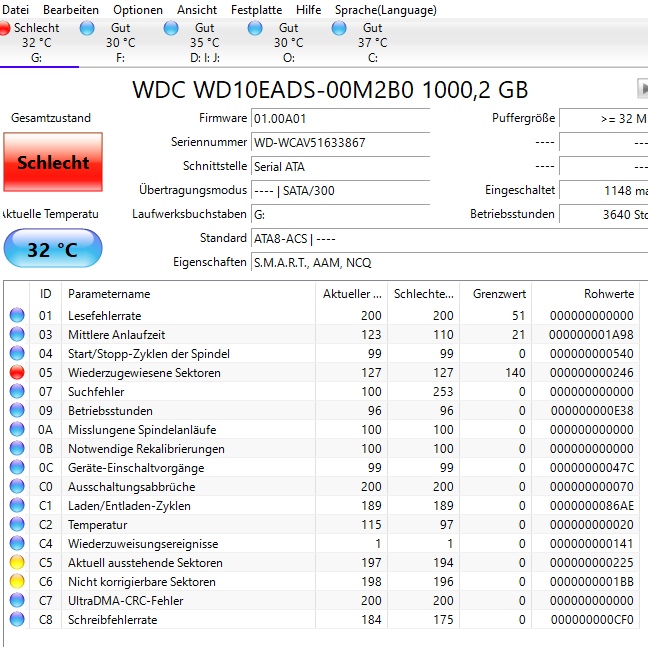Click the Aktueller column header
The image size is (648, 647).
[x=351, y=294]
